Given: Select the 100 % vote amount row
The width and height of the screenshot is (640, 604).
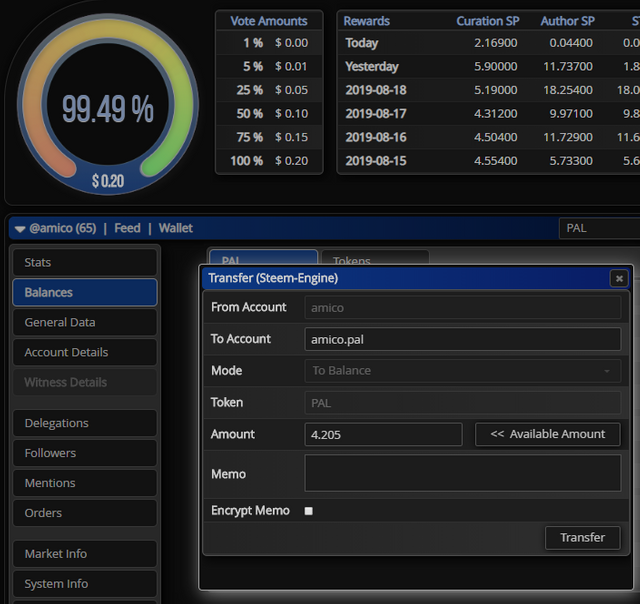Looking at the screenshot, I should [x=269, y=161].
